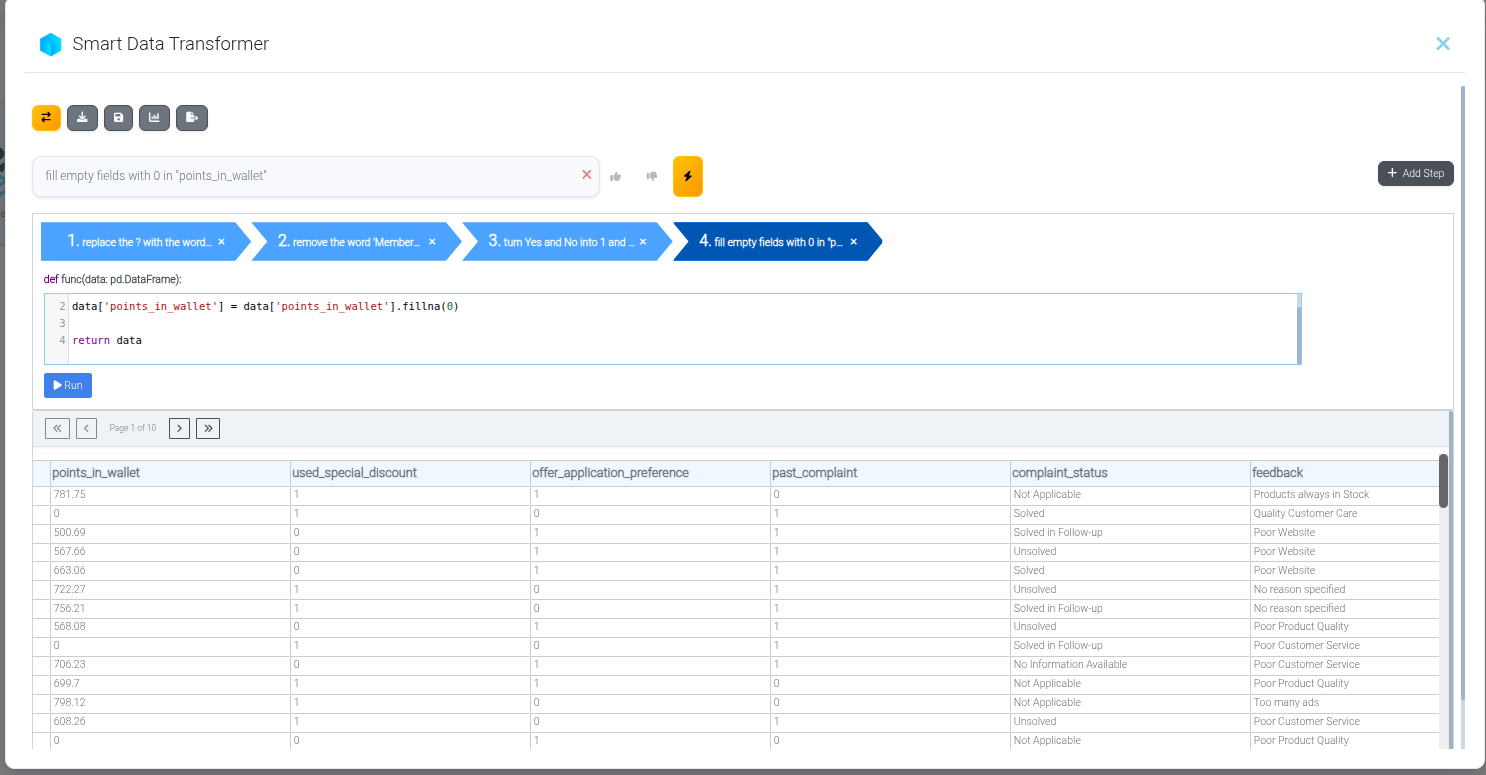1486x775 pixels.
Task: Select step 2 remove the word tab
Action: (x=348, y=242)
